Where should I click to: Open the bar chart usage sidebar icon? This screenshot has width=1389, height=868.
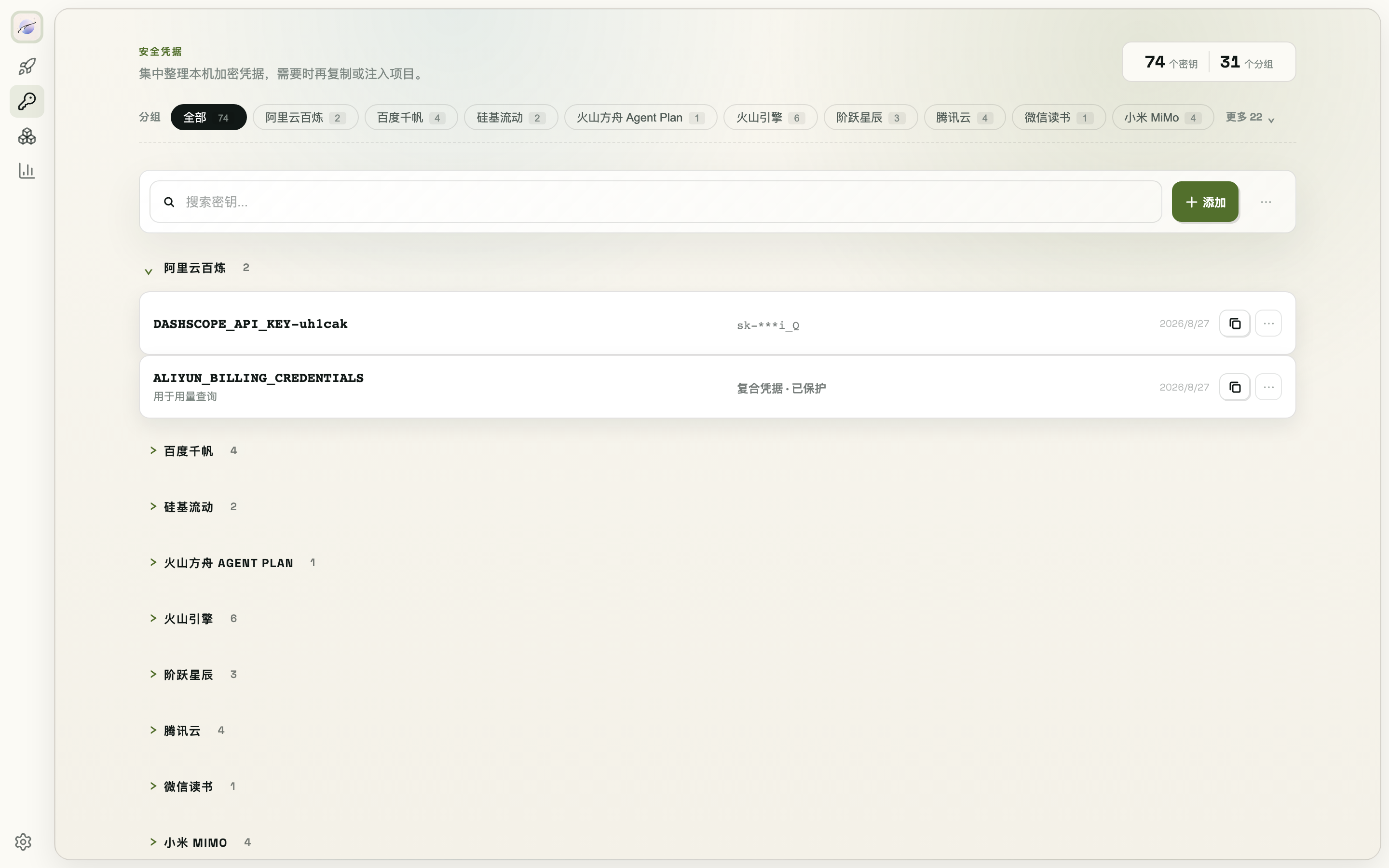(x=27, y=171)
